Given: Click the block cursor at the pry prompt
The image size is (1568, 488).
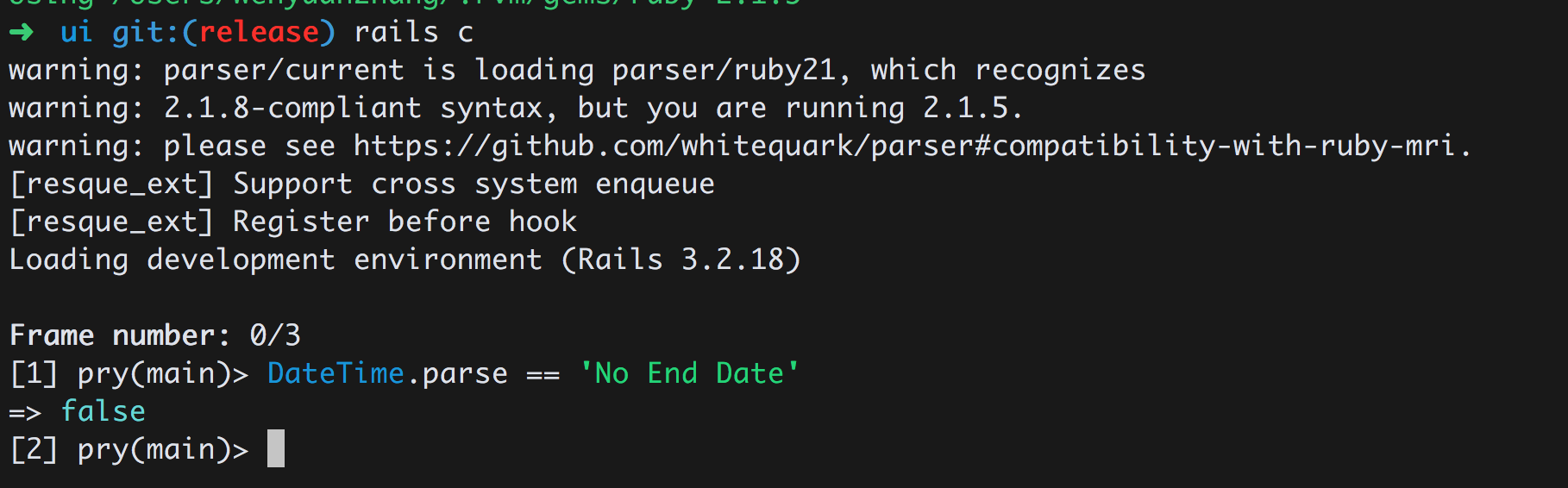Looking at the screenshot, I should tap(276, 449).
